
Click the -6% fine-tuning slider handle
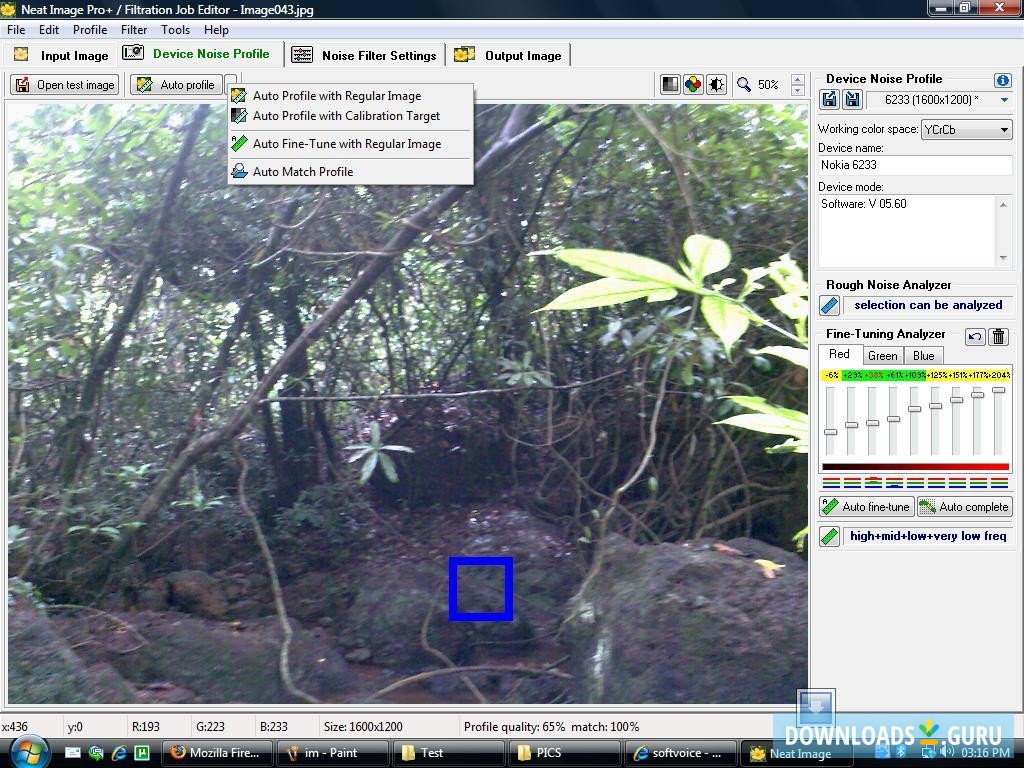point(831,432)
